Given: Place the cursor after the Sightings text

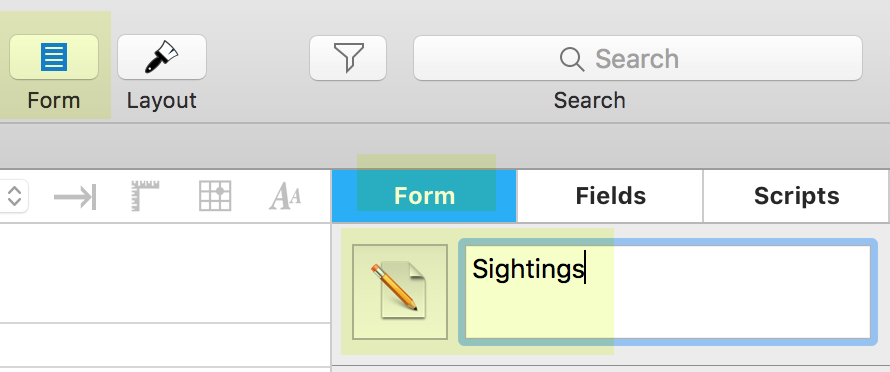Looking at the screenshot, I should (585, 269).
